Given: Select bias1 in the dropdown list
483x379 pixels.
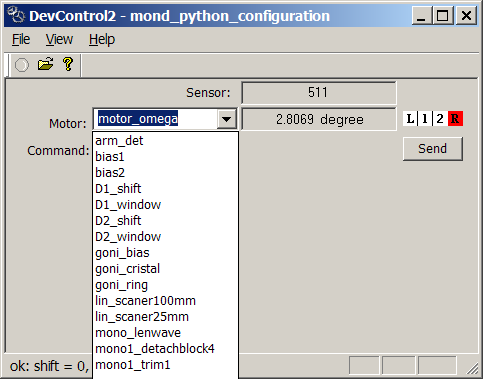Looking at the screenshot, I should coord(165,157).
